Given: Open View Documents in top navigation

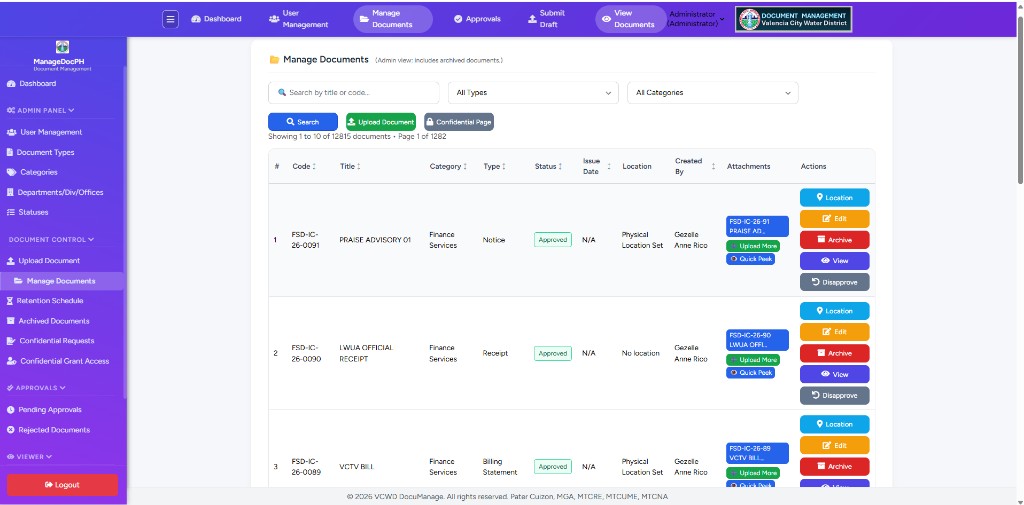Looking at the screenshot, I should click(x=629, y=19).
